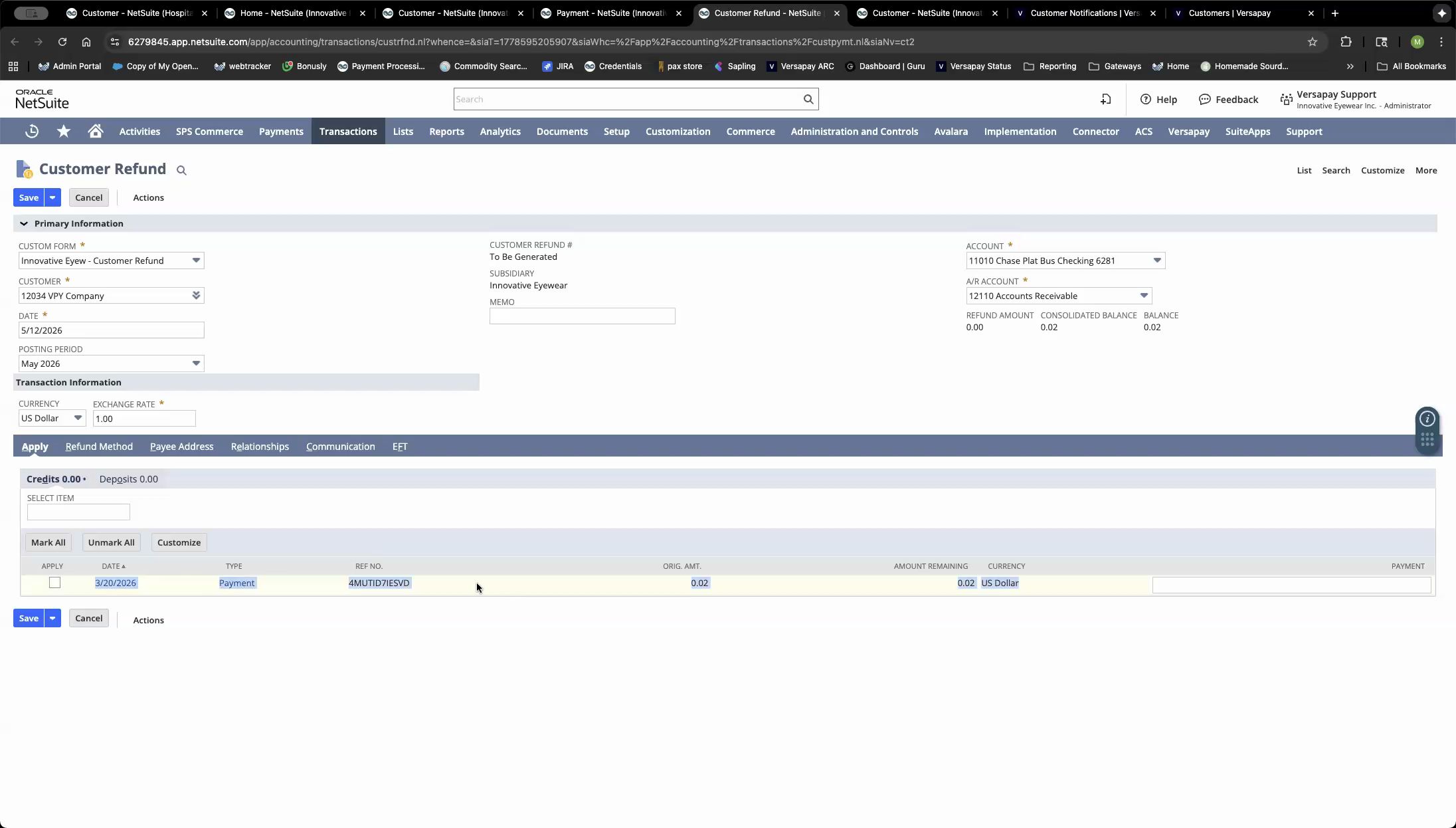The width and height of the screenshot is (1456, 828).
Task: Open Chrome extensions puzzle icon
Action: pyautogui.click(x=1346, y=42)
